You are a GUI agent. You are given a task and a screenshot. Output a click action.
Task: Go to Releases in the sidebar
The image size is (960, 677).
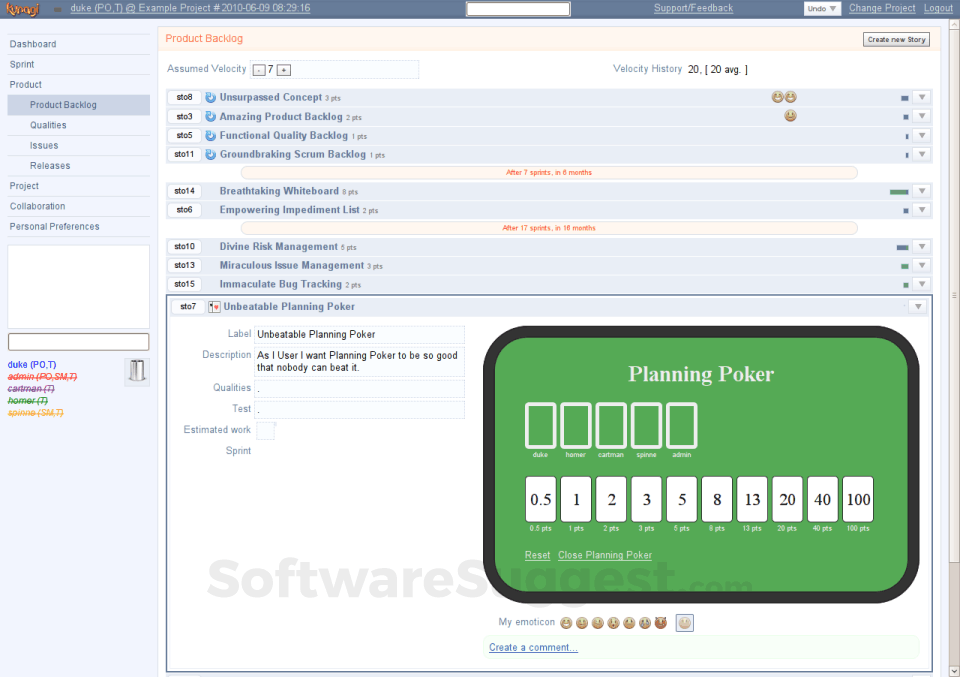50,166
